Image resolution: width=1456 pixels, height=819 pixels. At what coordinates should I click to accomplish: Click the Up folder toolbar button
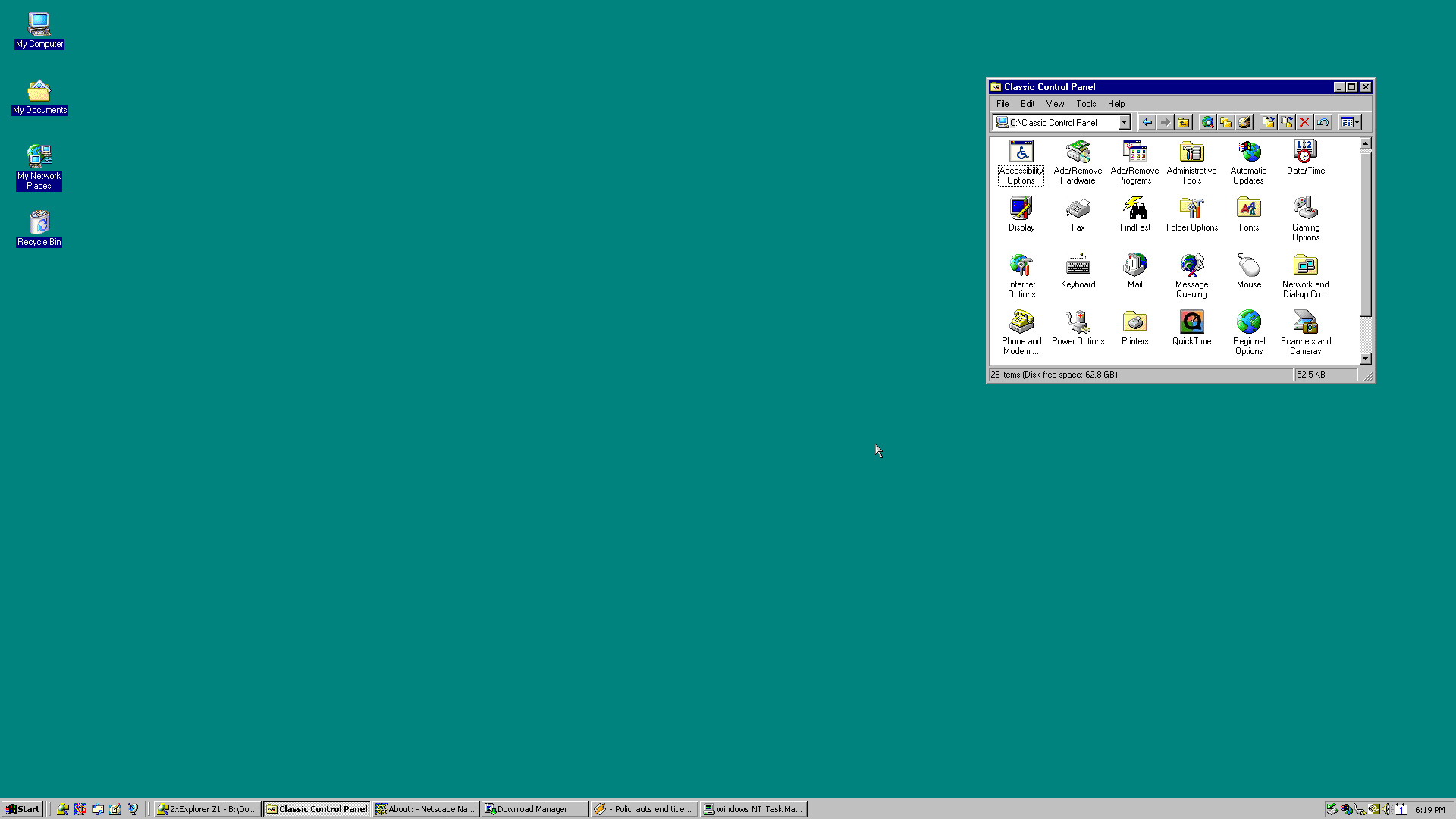tap(1183, 122)
